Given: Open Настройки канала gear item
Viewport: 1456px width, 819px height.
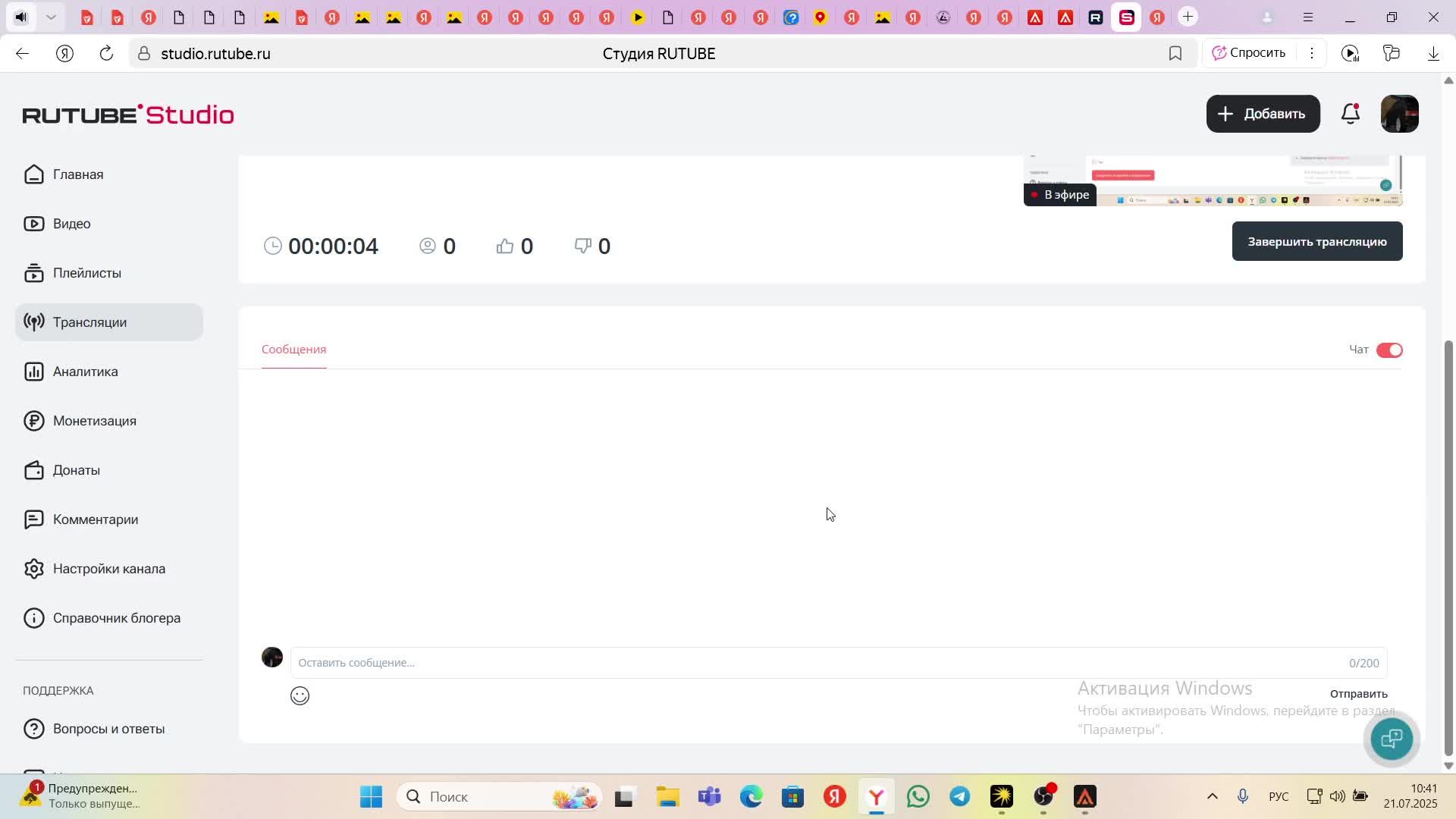Looking at the screenshot, I should click(x=108, y=569).
